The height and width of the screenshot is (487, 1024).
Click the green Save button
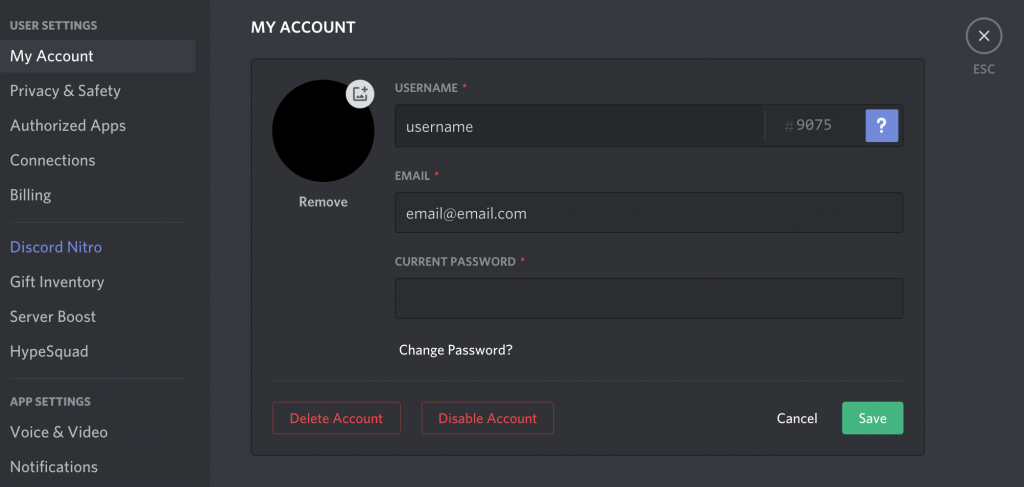[x=872, y=418]
